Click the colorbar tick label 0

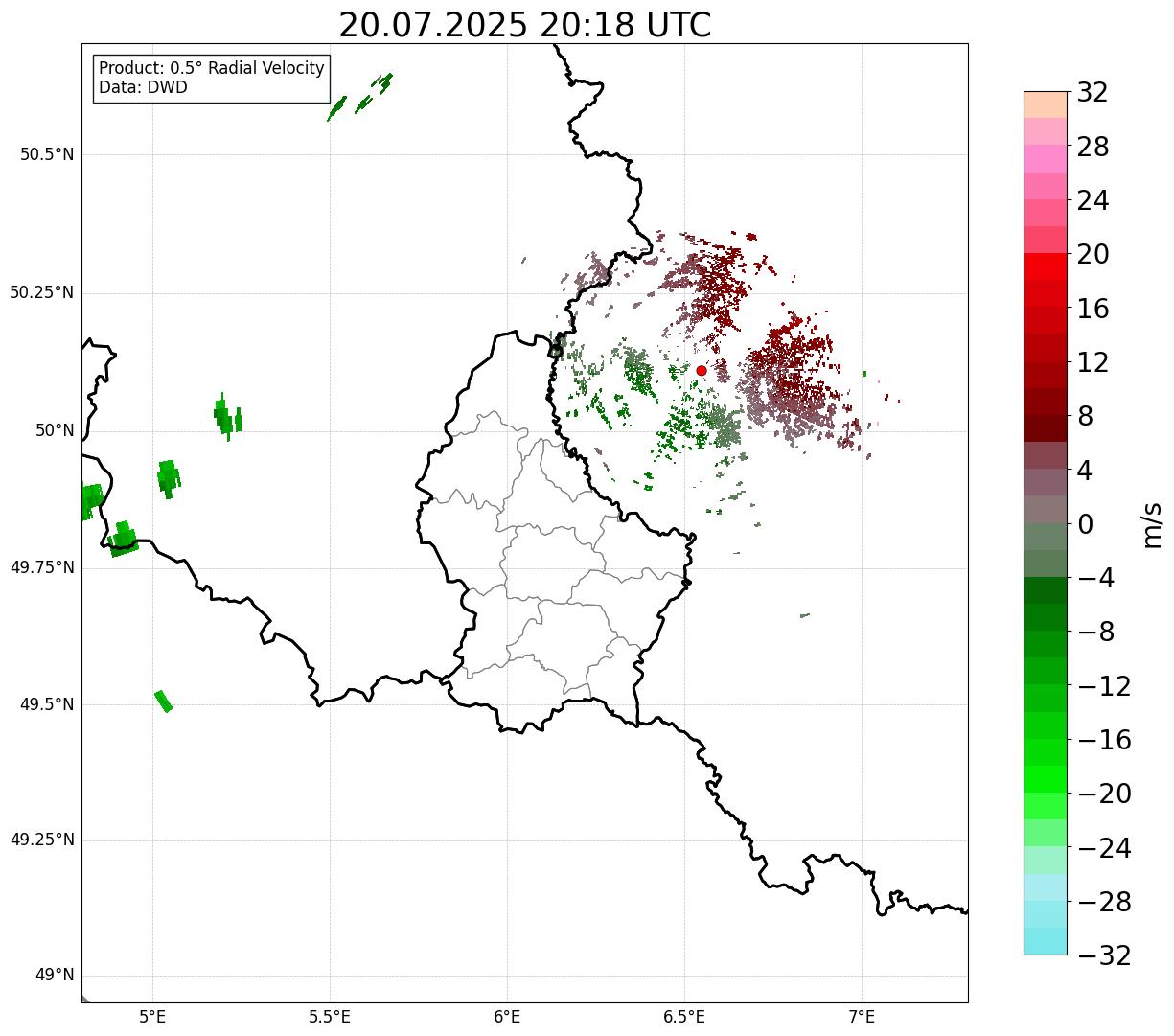coord(1085,524)
